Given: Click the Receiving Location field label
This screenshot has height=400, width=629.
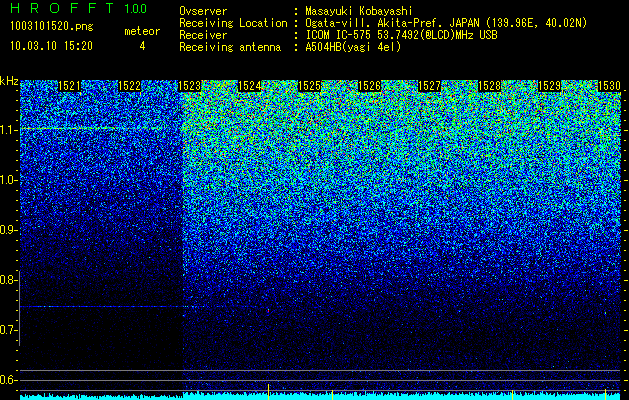Looking at the screenshot, I should click(233, 23).
